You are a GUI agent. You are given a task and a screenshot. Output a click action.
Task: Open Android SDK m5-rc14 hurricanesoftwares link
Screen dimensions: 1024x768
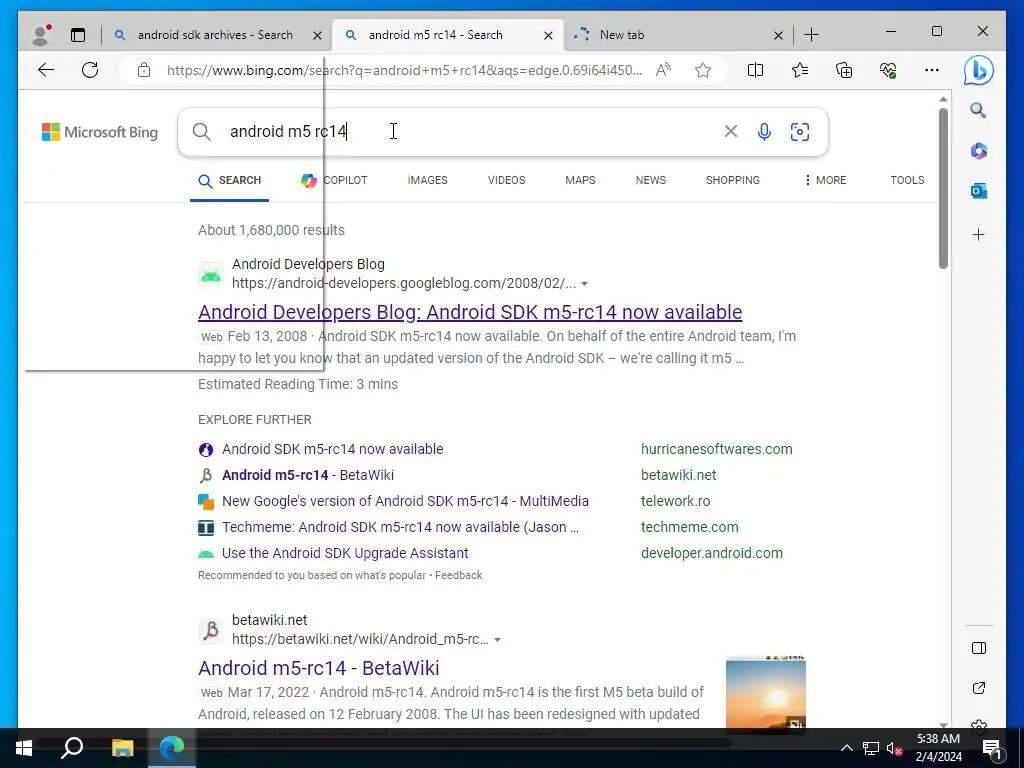(332, 449)
